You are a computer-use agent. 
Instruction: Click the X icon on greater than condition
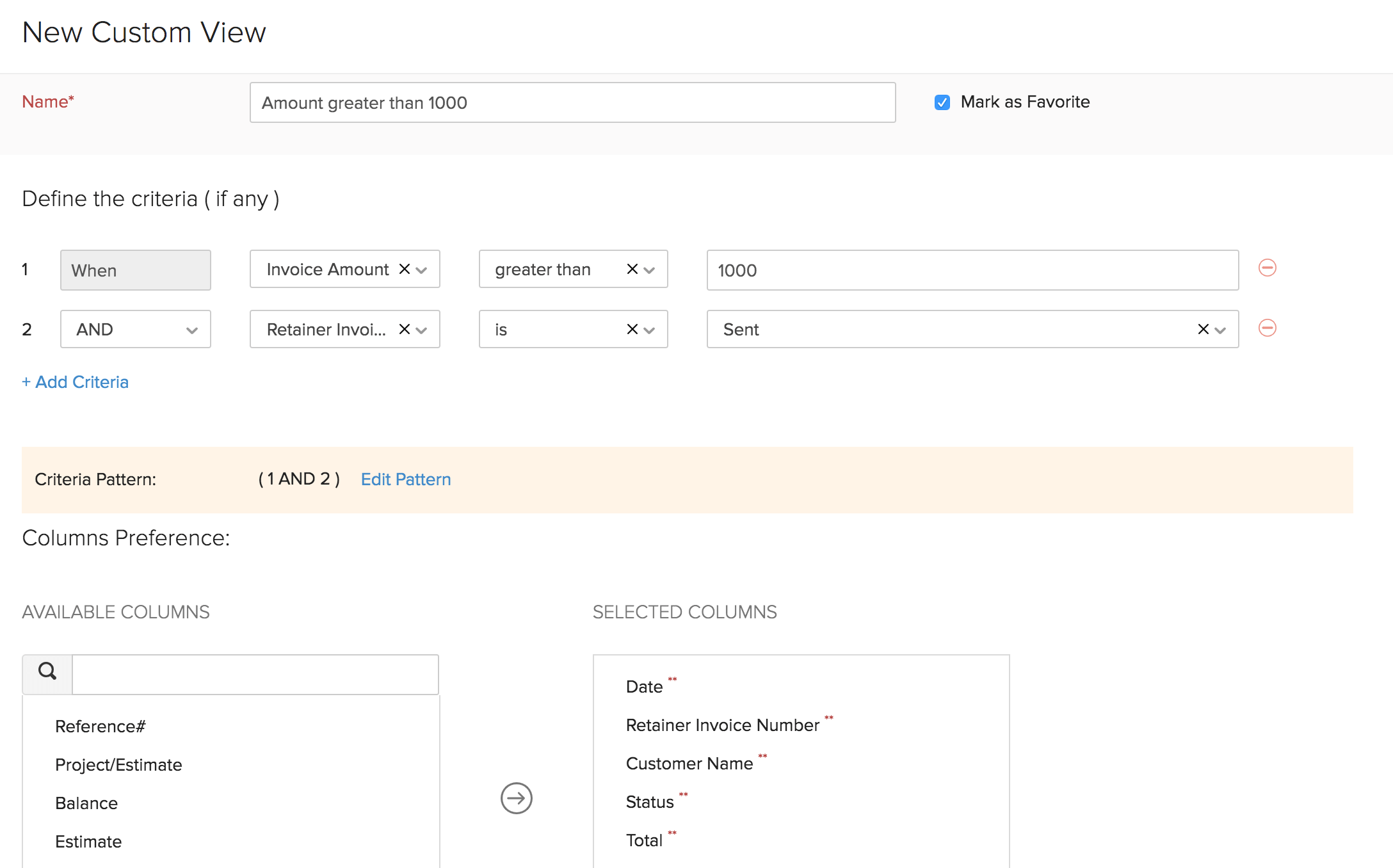pyautogui.click(x=631, y=270)
